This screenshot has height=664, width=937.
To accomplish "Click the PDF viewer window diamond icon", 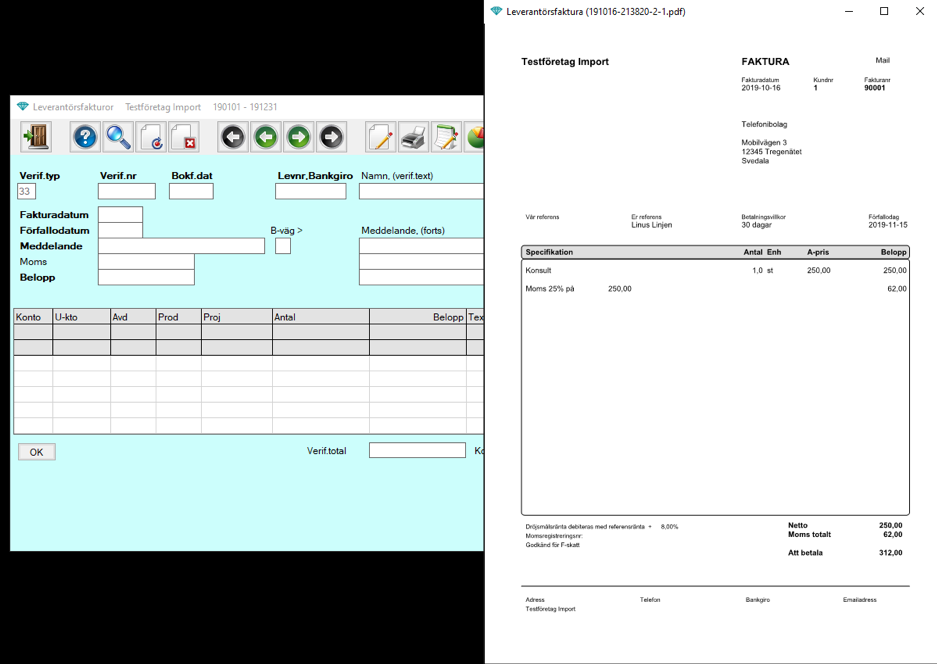I will pos(496,11).
